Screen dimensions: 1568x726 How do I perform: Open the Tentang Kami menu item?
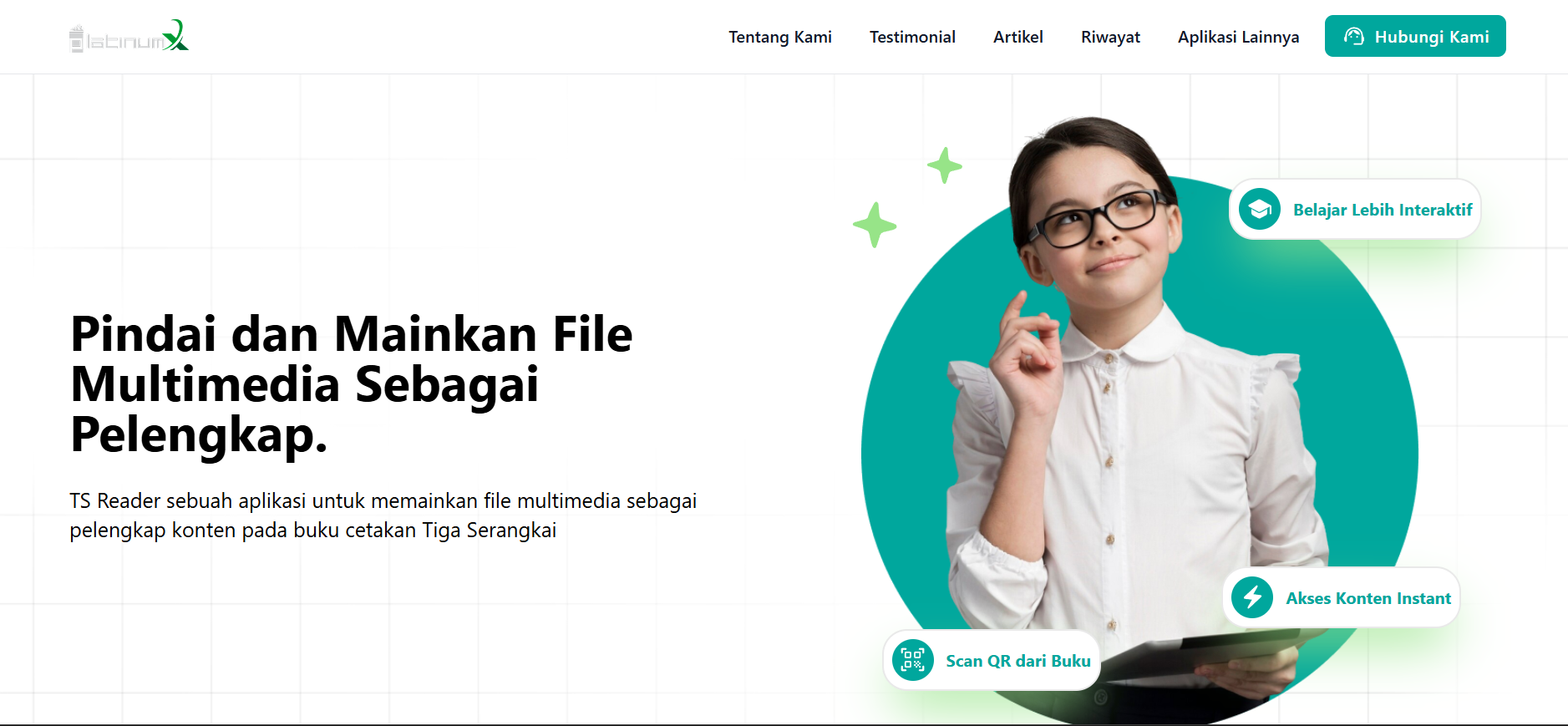780,37
